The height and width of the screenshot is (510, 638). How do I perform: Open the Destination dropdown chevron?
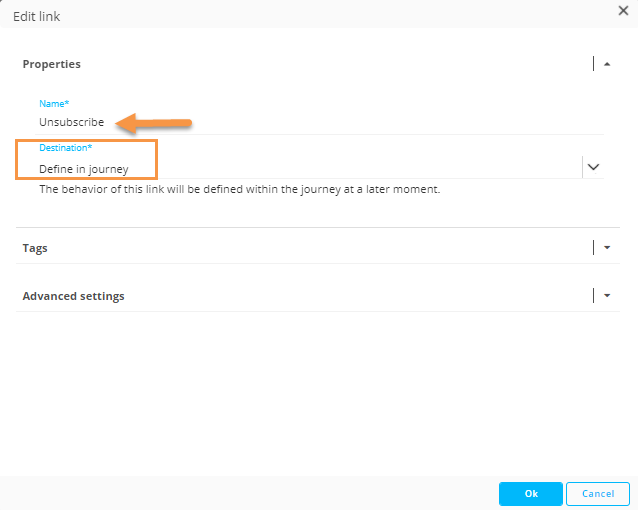pyautogui.click(x=593, y=167)
